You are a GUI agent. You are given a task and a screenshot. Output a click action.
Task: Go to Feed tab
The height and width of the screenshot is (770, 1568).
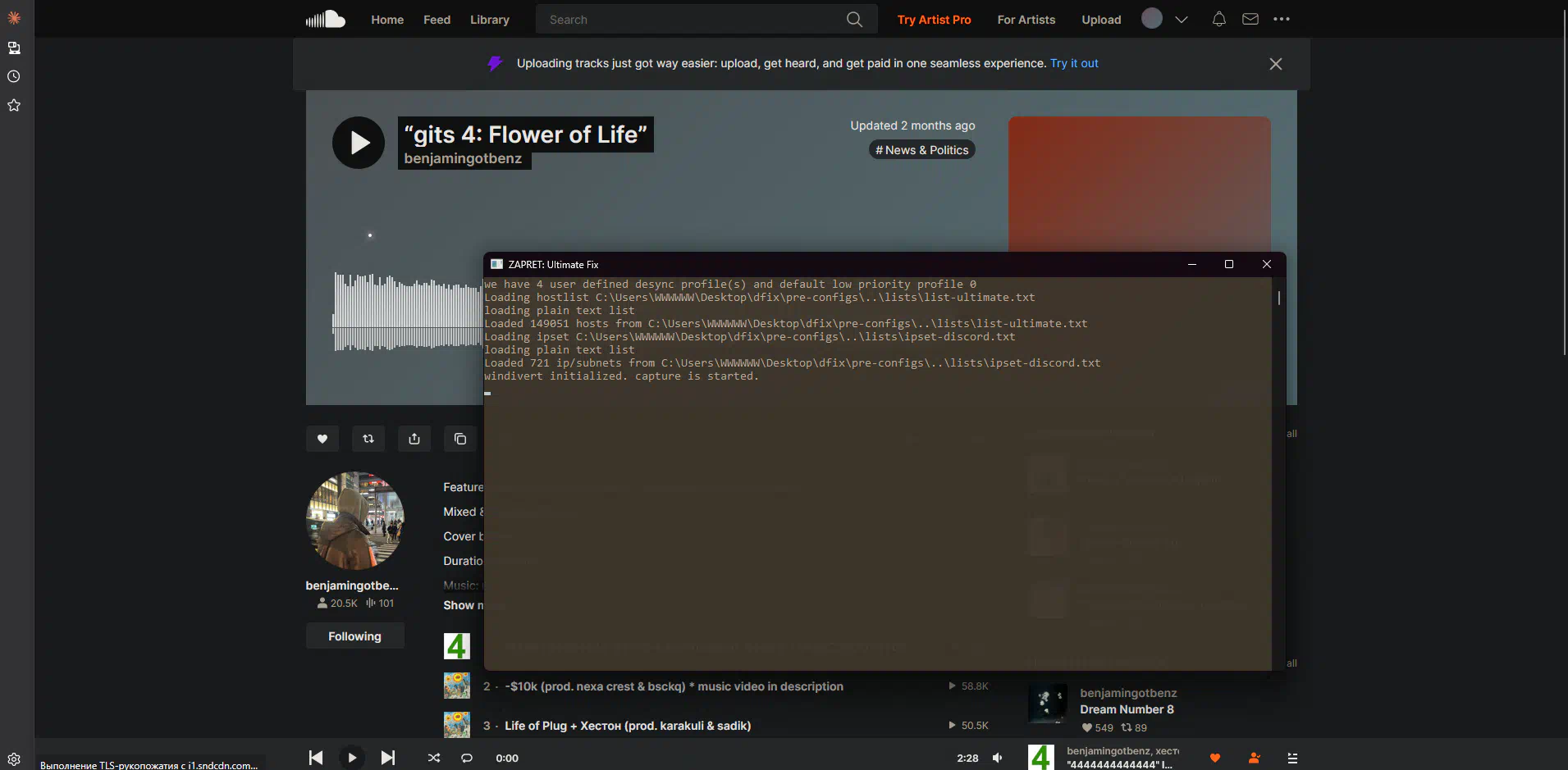pyautogui.click(x=437, y=20)
